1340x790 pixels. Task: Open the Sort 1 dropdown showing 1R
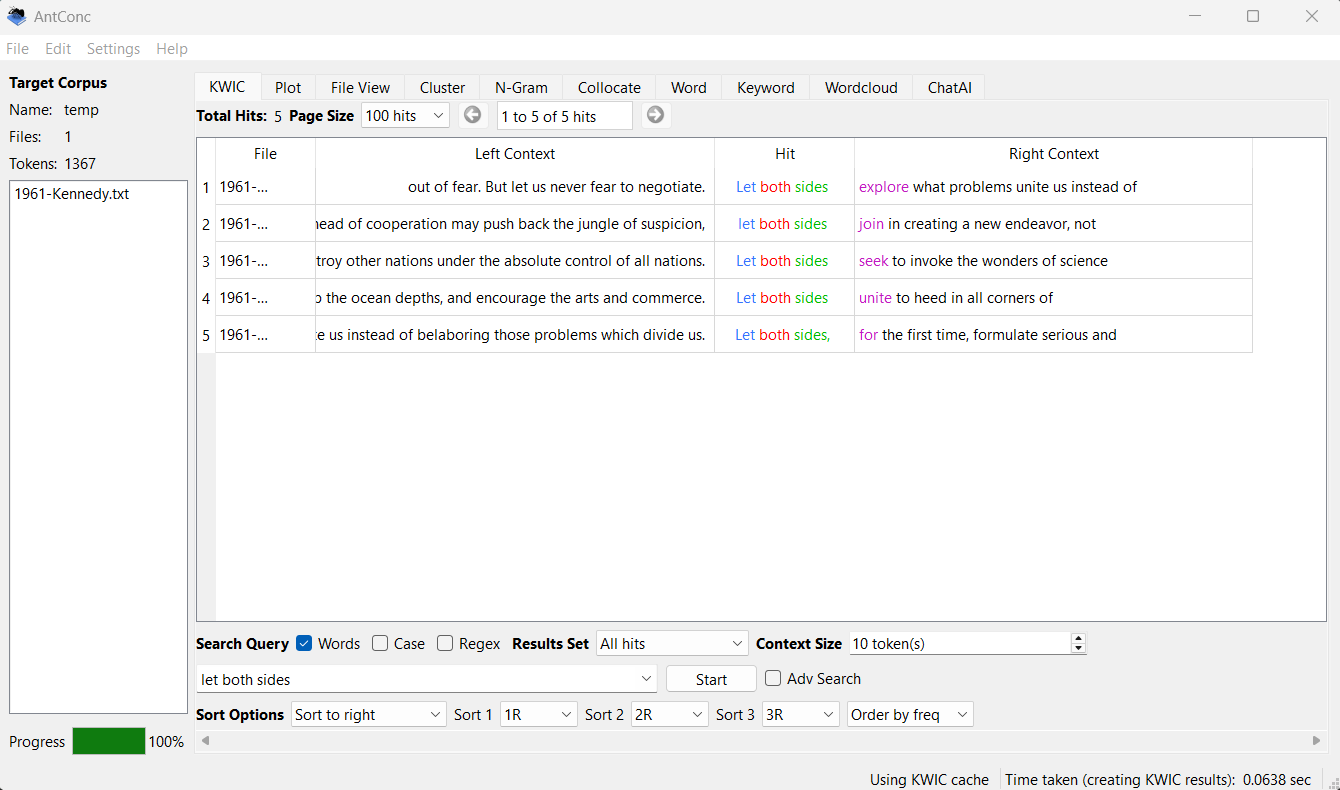pos(538,715)
